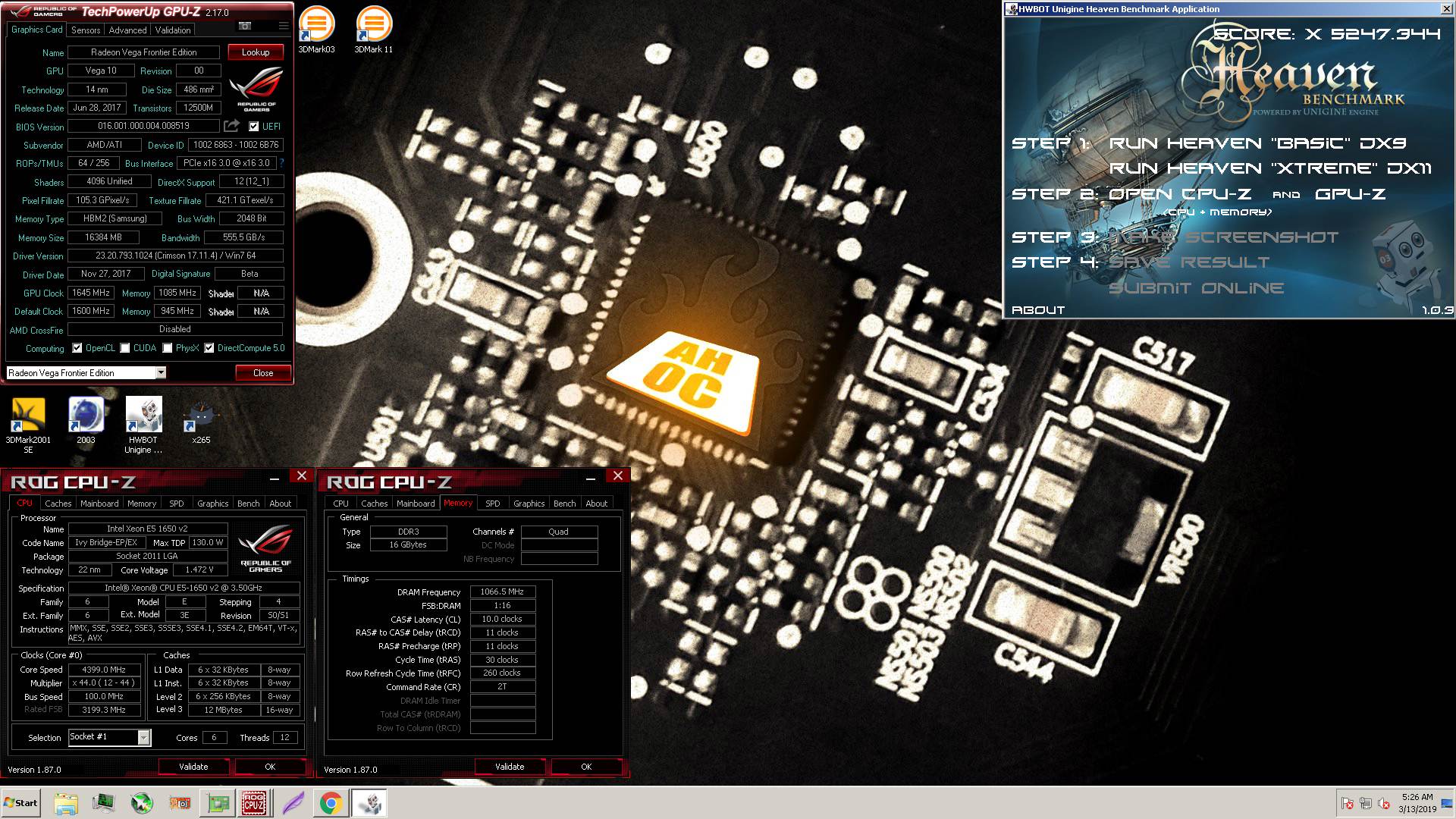Toggle the PhysX checkbox

point(167,348)
